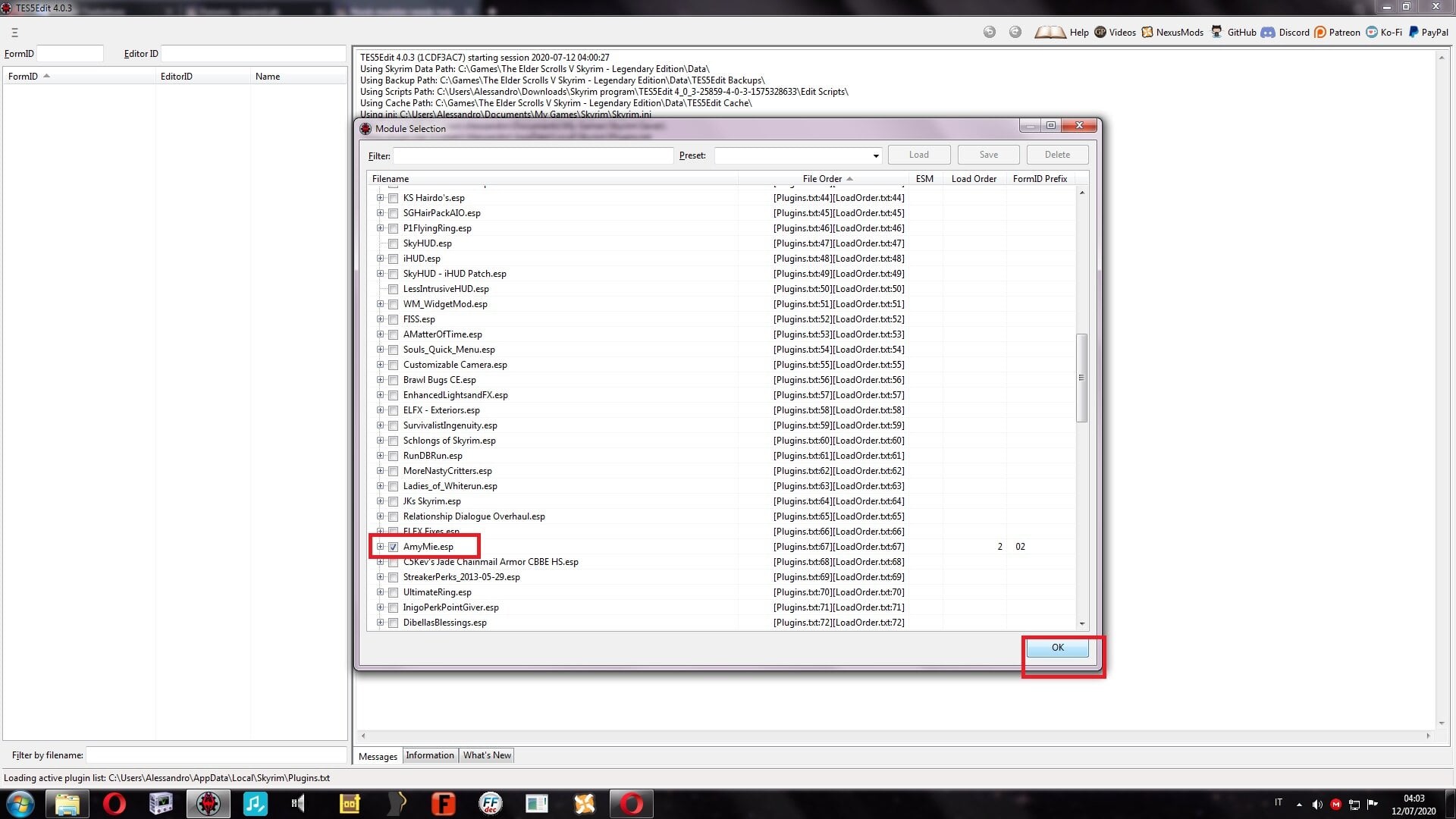Open the Action Center flag icon
Image resolution: width=1456 pixels, height=819 pixels.
pyautogui.click(x=1372, y=805)
